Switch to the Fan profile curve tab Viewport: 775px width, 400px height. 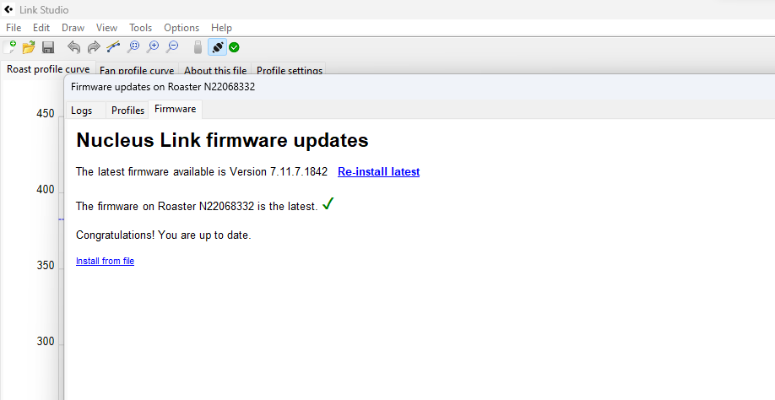137,70
